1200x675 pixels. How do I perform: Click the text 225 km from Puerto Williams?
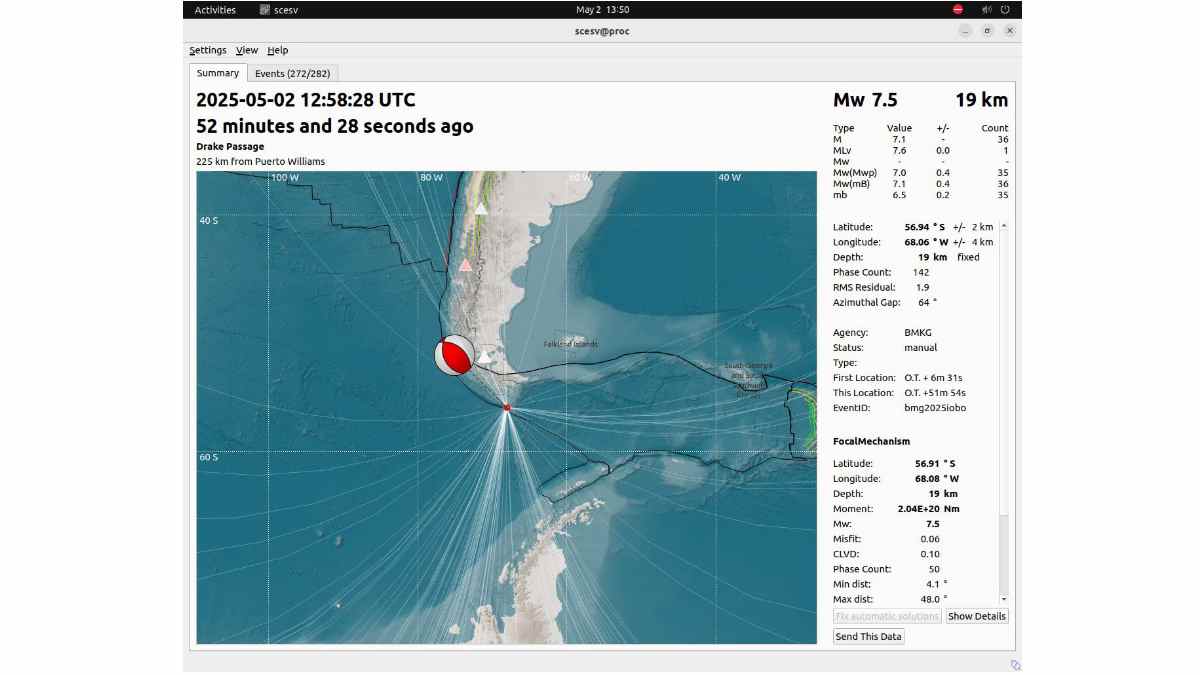click(260, 161)
